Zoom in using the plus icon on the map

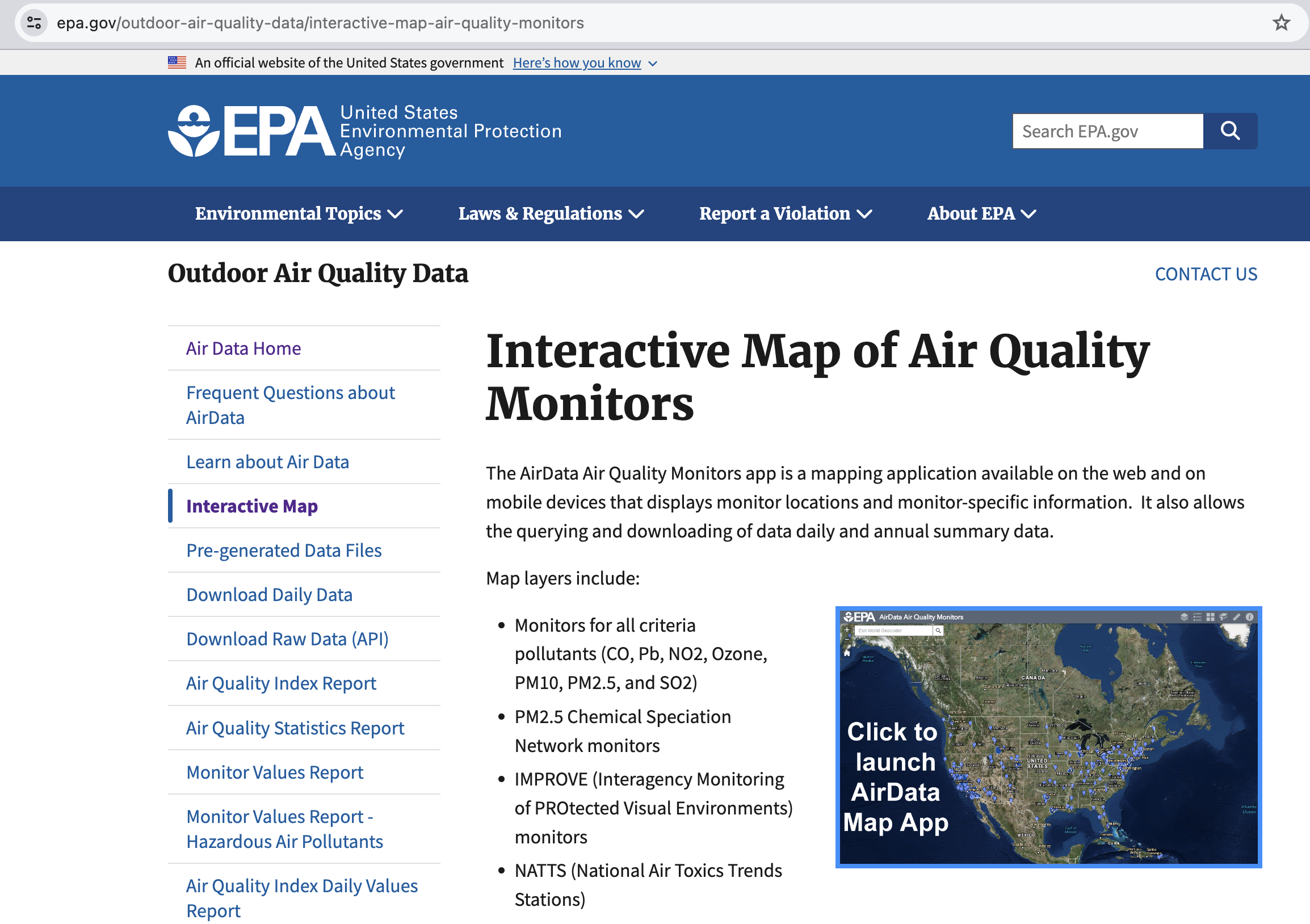click(847, 629)
